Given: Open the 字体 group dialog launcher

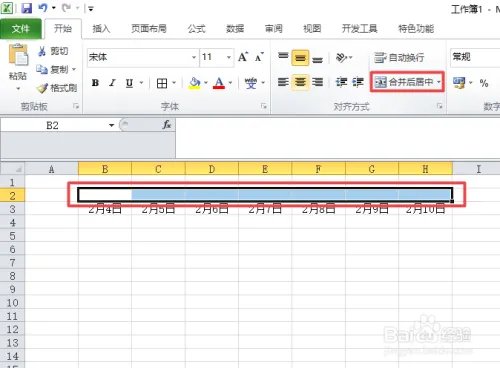Looking at the screenshot, I should pyautogui.click(x=264, y=106).
